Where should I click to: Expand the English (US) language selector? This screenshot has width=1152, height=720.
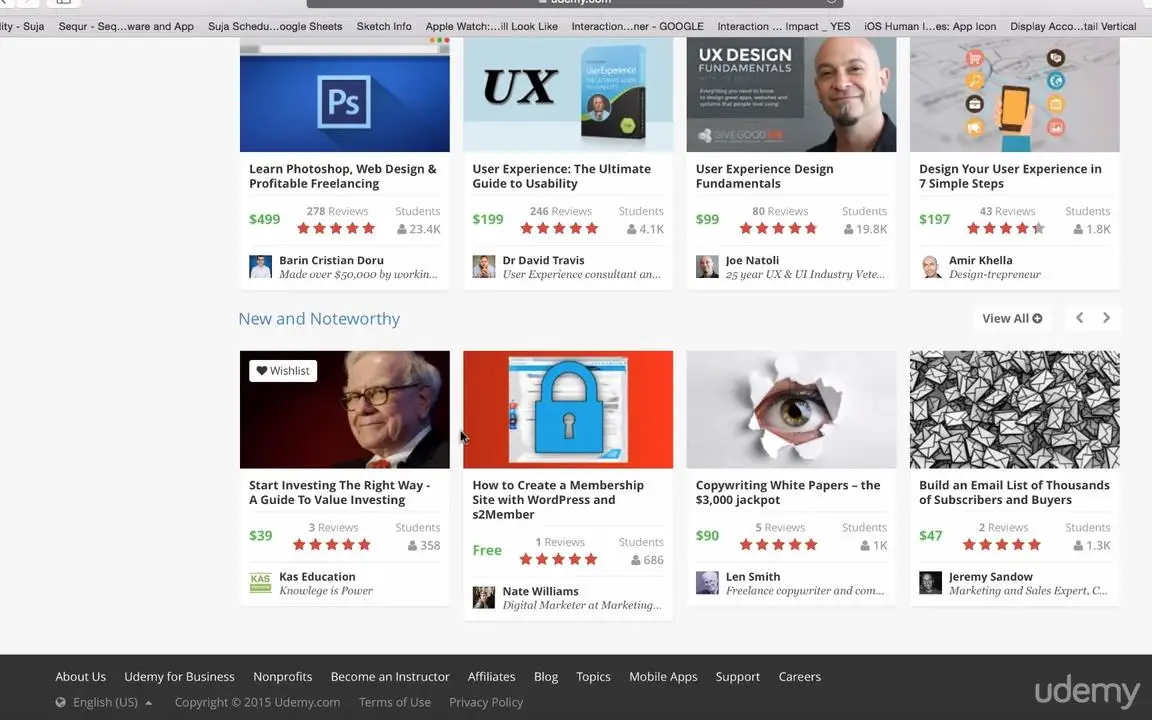105,702
